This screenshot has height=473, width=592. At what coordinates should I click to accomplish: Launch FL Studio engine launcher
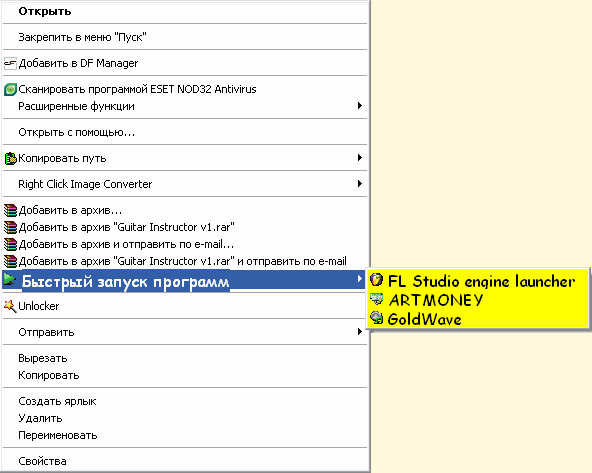coord(478,281)
